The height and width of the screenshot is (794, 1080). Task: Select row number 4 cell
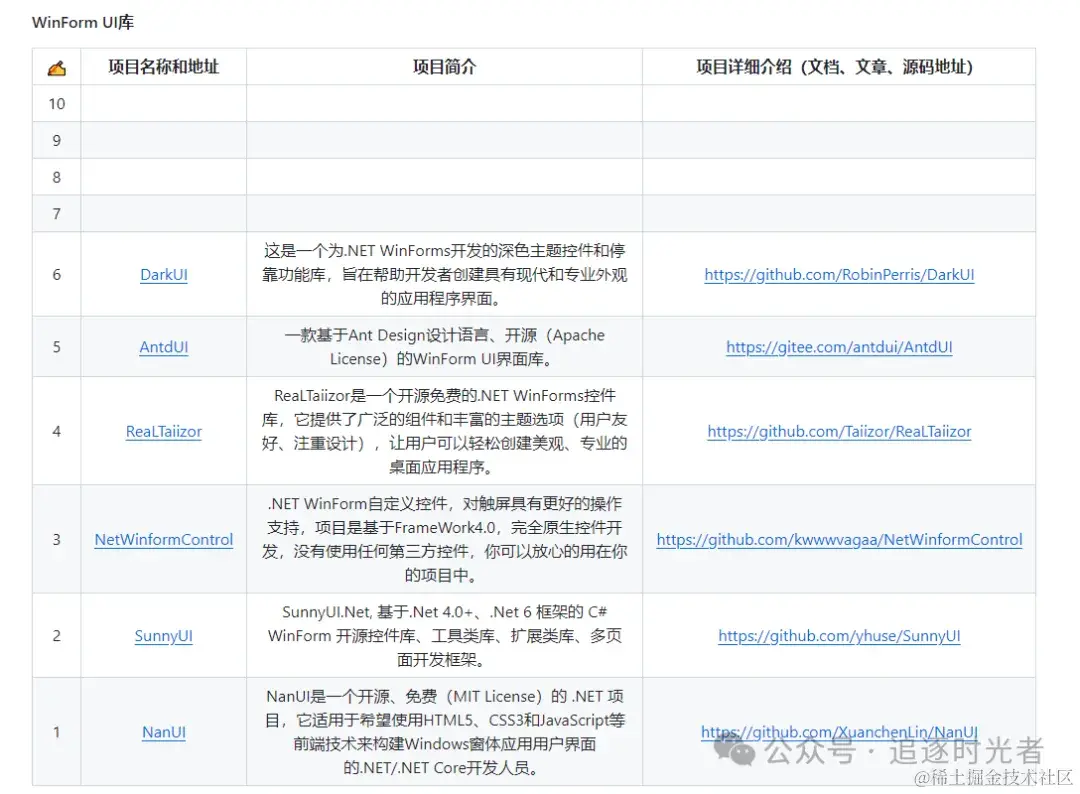56,432
